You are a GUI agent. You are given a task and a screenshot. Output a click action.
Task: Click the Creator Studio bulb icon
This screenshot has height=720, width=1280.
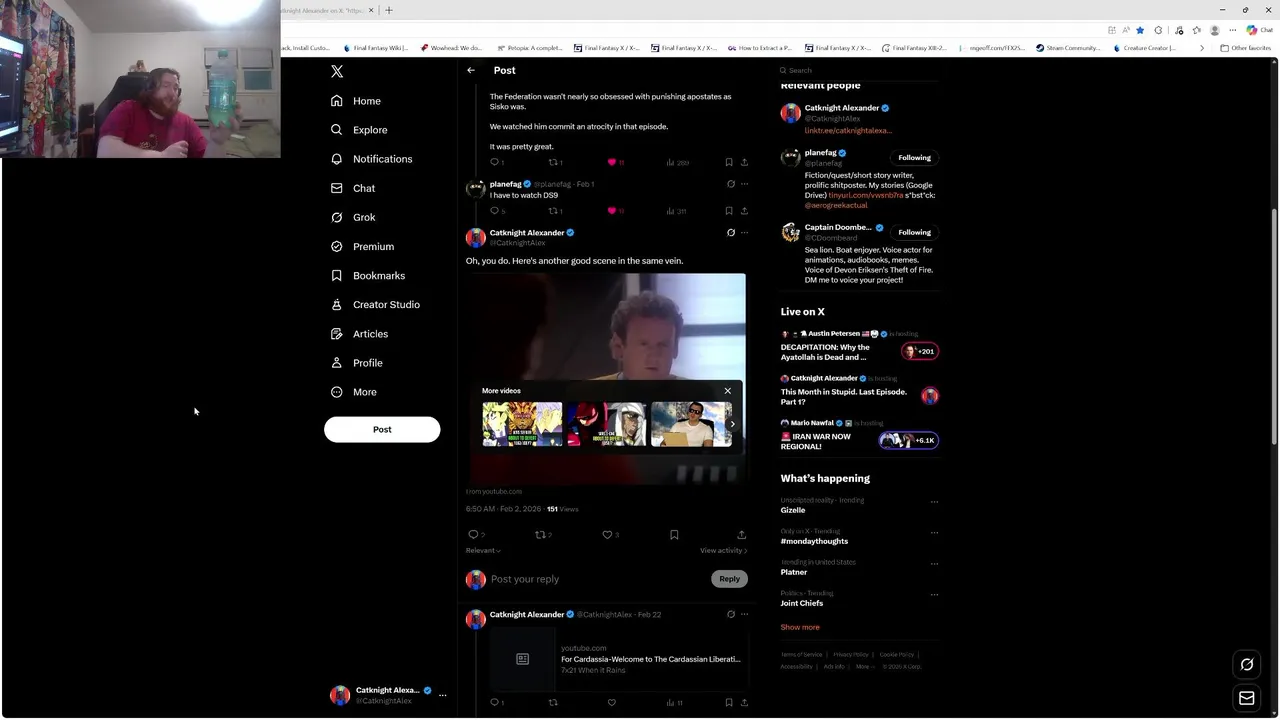click(x=337, y=304)
